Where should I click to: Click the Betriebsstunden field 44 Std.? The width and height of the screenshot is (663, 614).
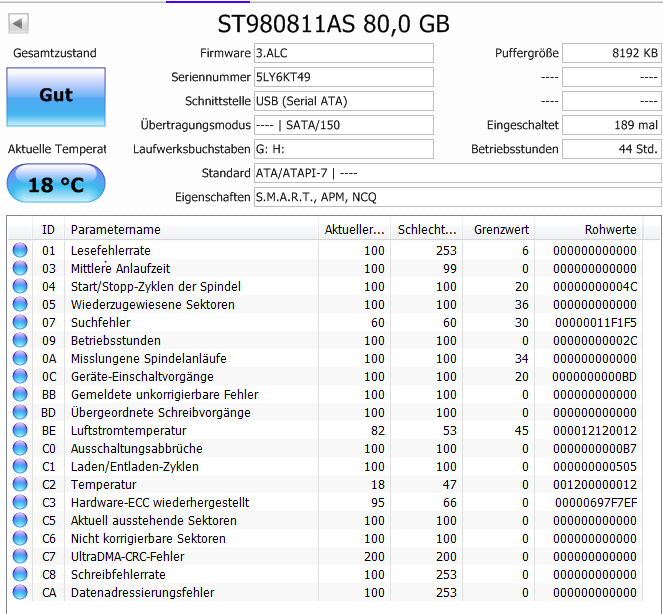(x=611, y=149)
